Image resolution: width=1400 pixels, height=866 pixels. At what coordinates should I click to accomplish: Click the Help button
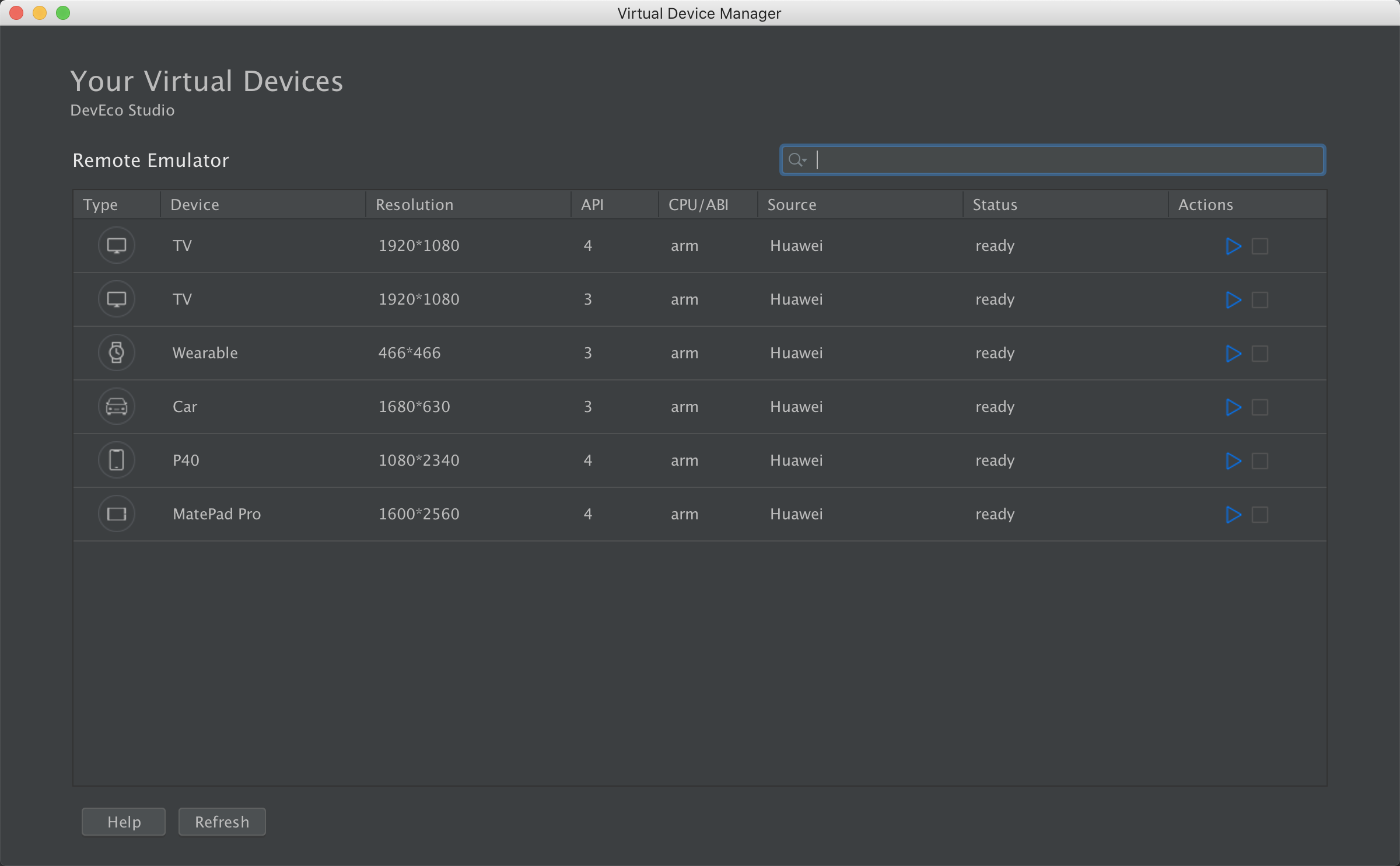point(124,822)
